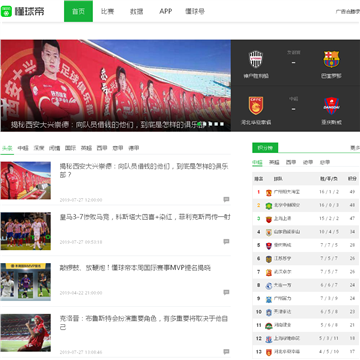Click the rank 2 北京中赫国安 team badge
360x360 pixels.
[x=269, y=206]
